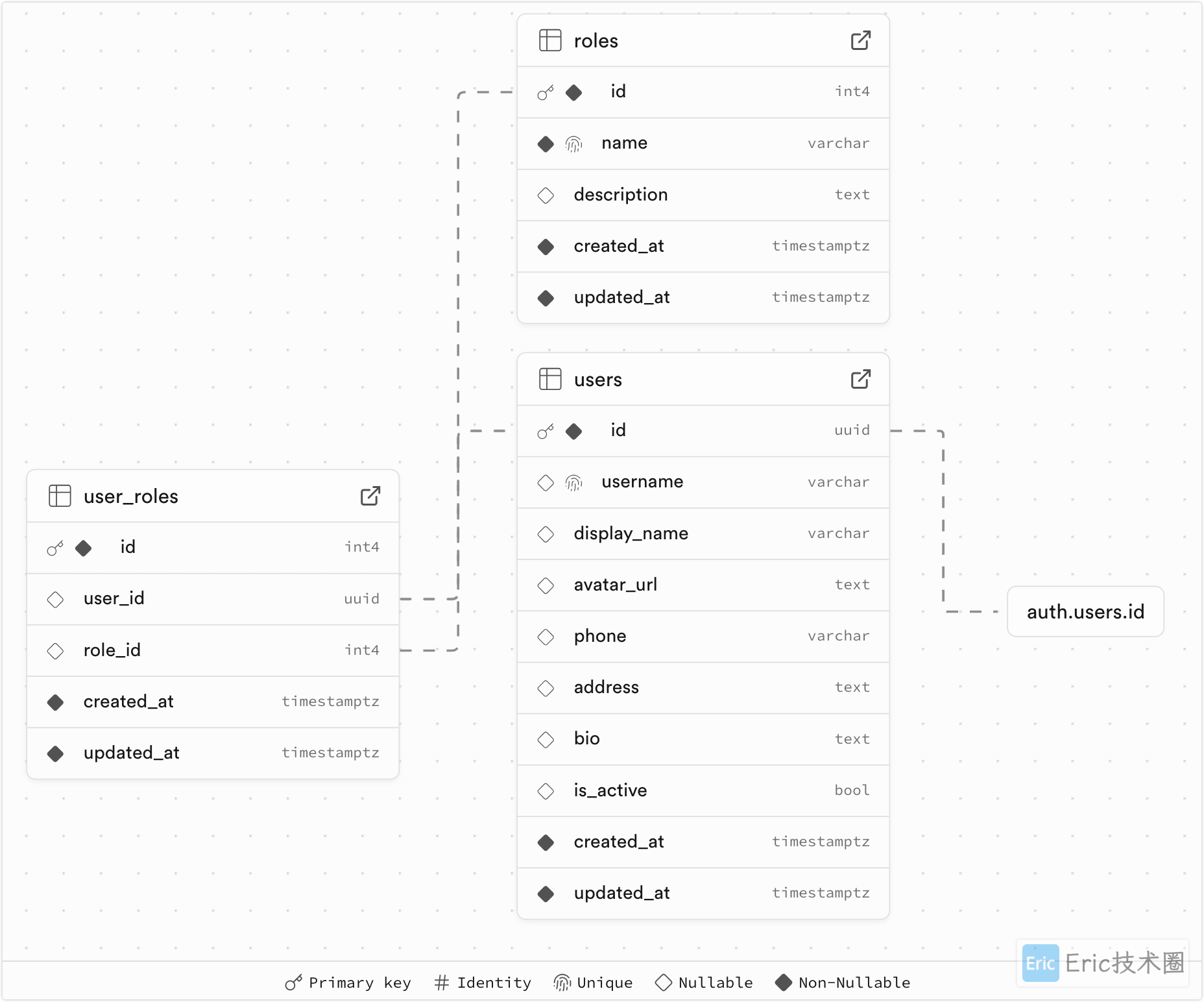Screen dimensions: 1204x1002
Task: Click the Eric watermark logo
Action: click(x=1041, y=963)
